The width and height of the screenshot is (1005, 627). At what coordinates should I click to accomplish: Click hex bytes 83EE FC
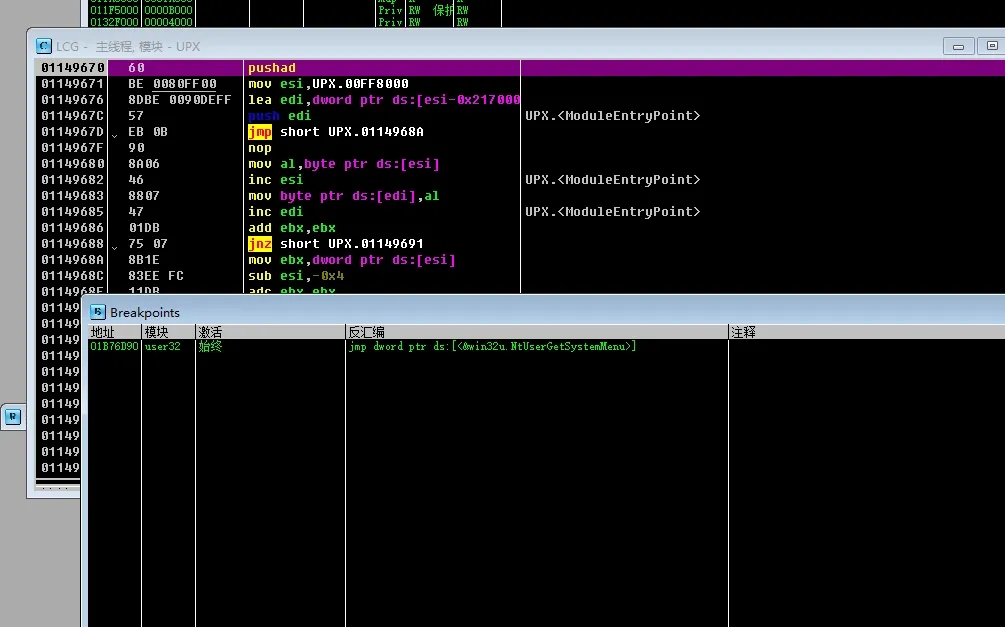pyautogui.click(x=156, y=276)
